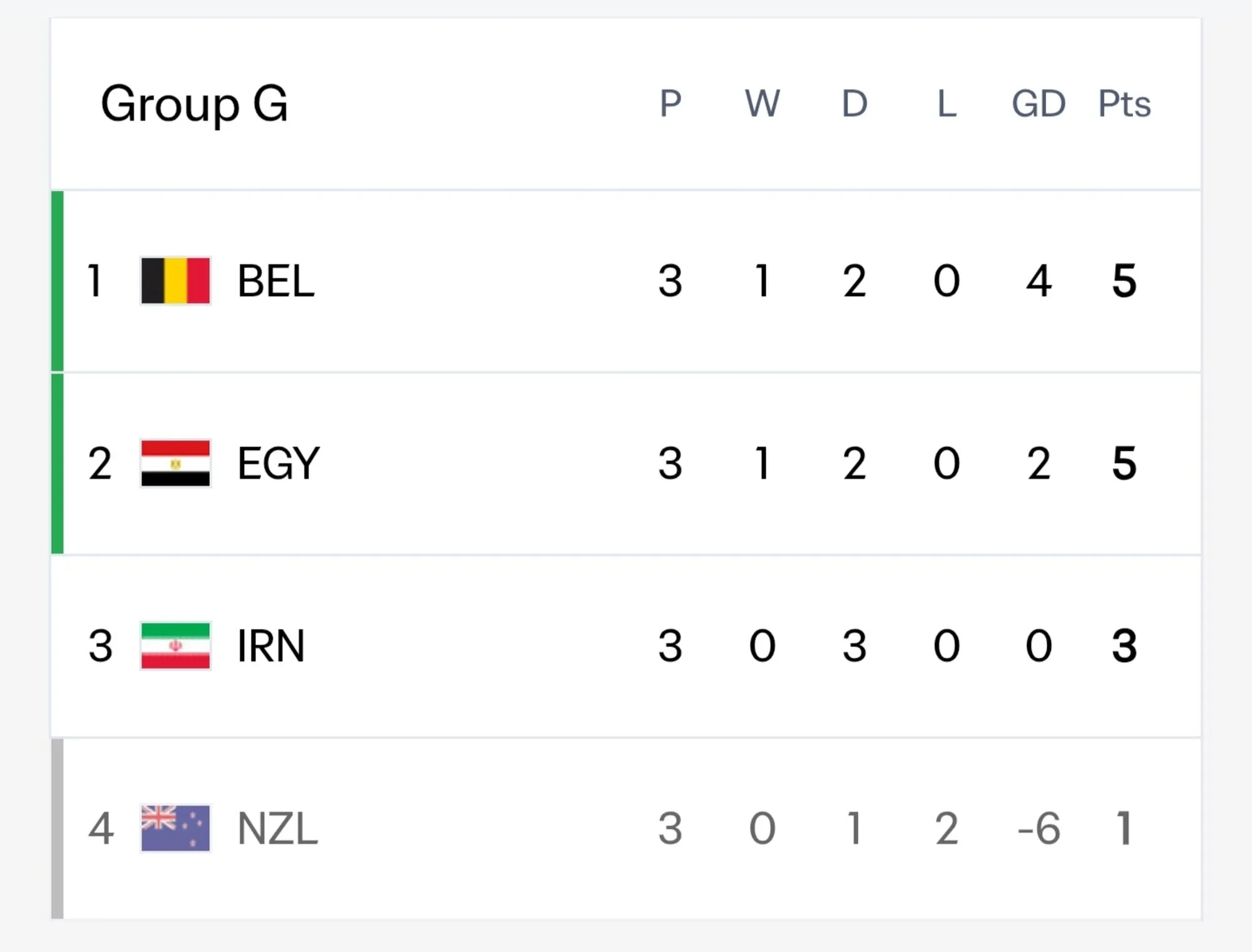The image size is (1252, 952).
Task: Click the W column header
Action: click(762, 103)
